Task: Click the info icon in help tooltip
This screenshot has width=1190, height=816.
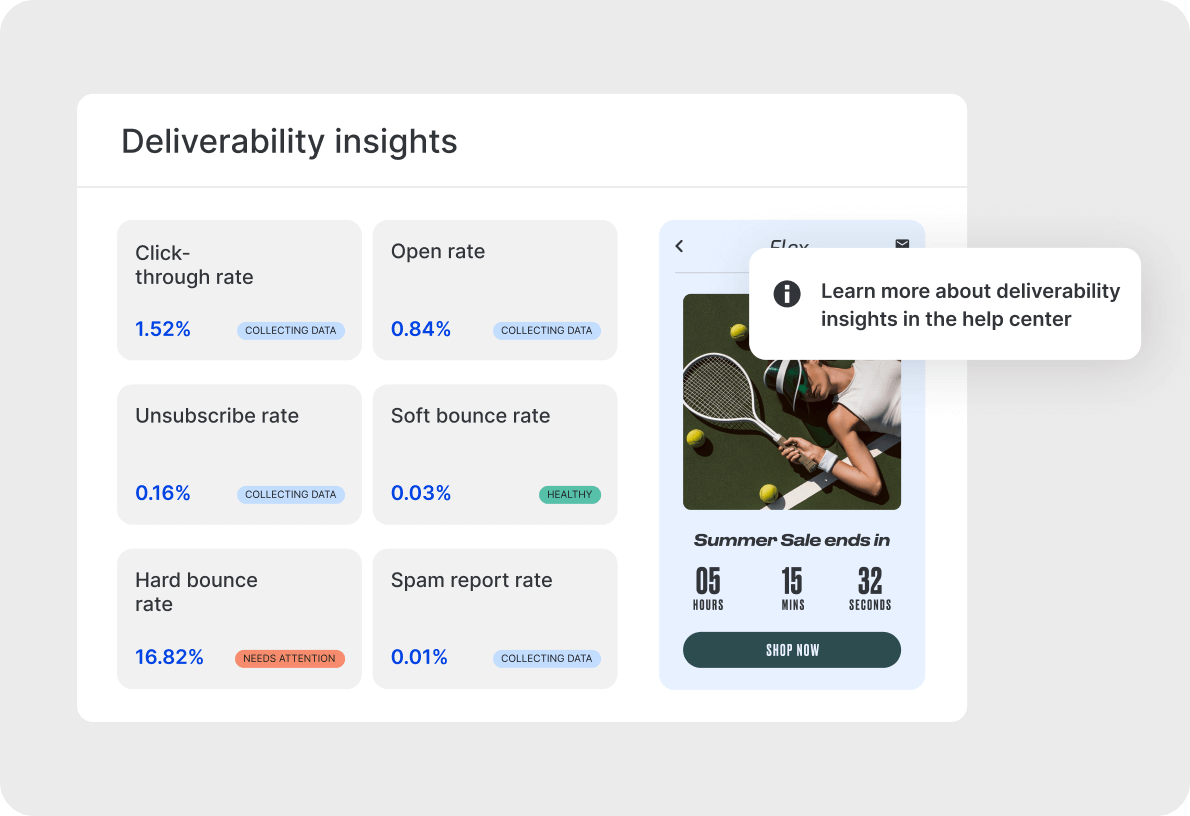Action: point(787,293)
